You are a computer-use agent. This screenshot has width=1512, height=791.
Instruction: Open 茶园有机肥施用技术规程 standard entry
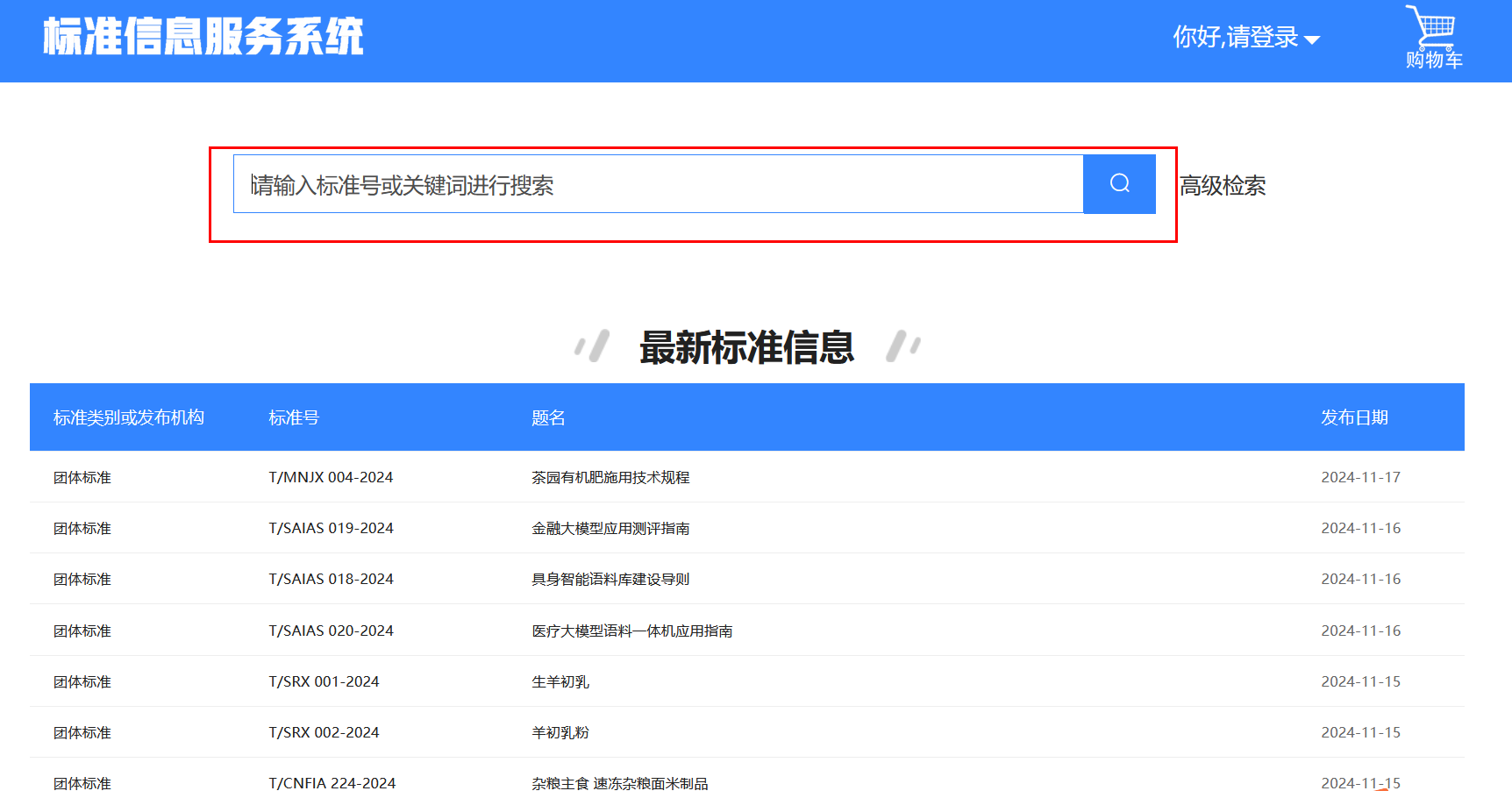point(610,478)
